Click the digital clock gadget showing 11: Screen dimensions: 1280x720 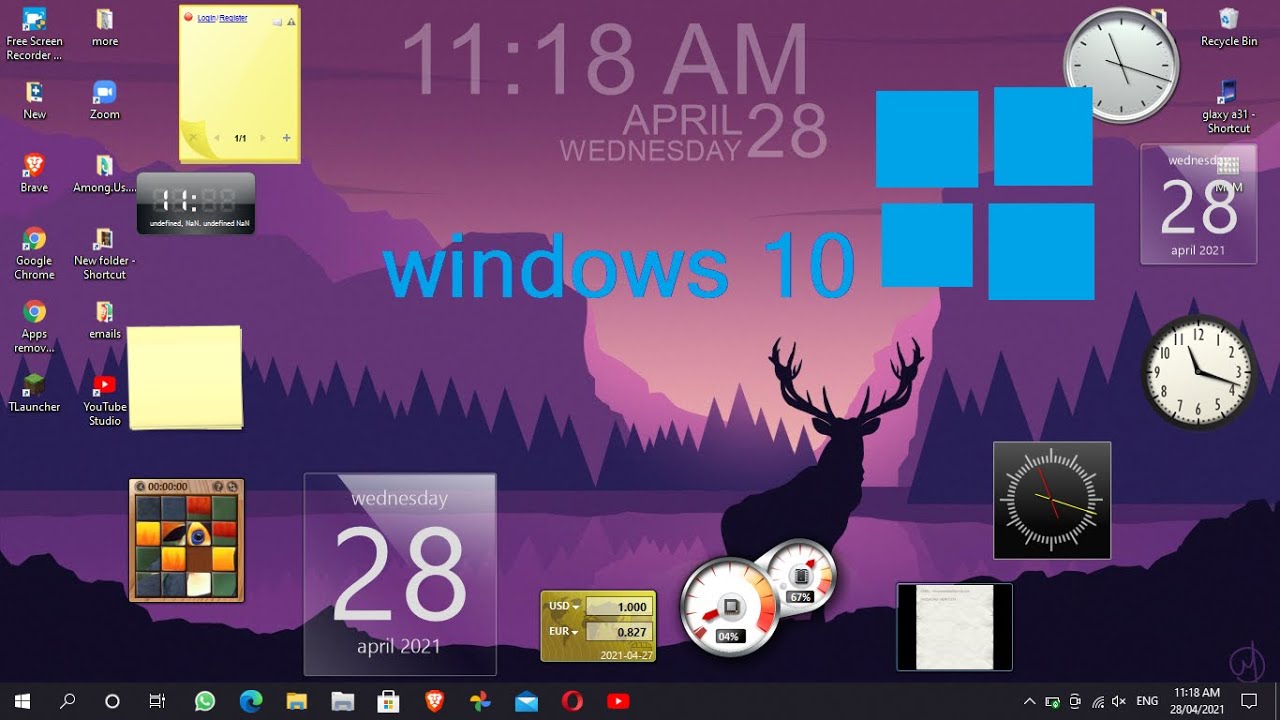[196, 203]
